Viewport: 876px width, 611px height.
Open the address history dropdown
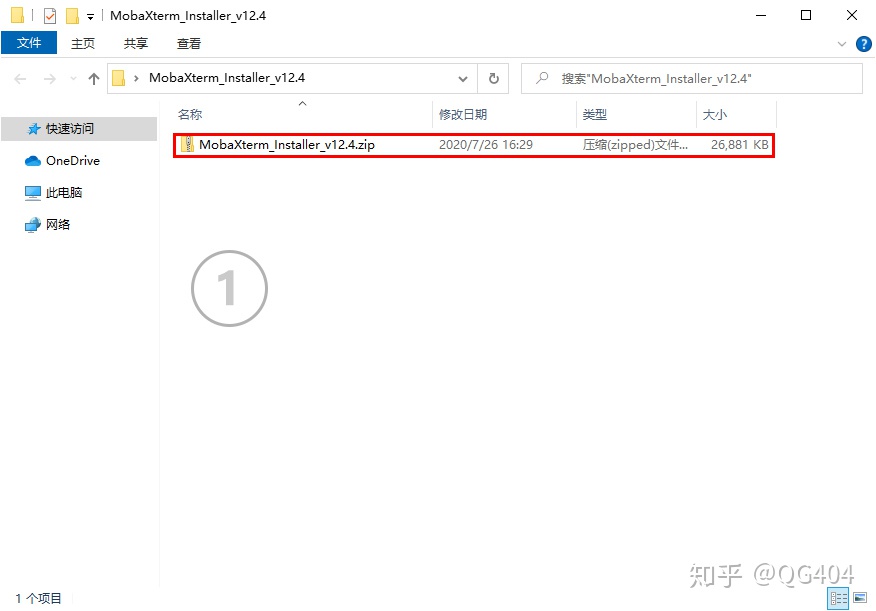coord(463,79)
